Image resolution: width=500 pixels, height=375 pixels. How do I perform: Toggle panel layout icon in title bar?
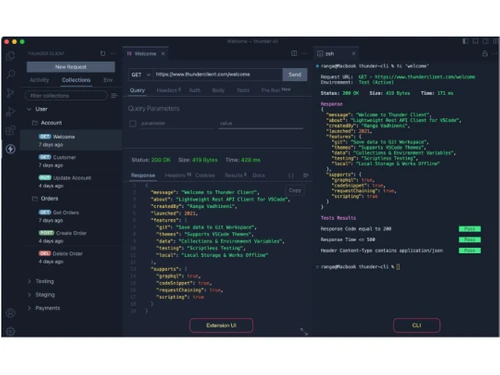(x=476, y=41)
